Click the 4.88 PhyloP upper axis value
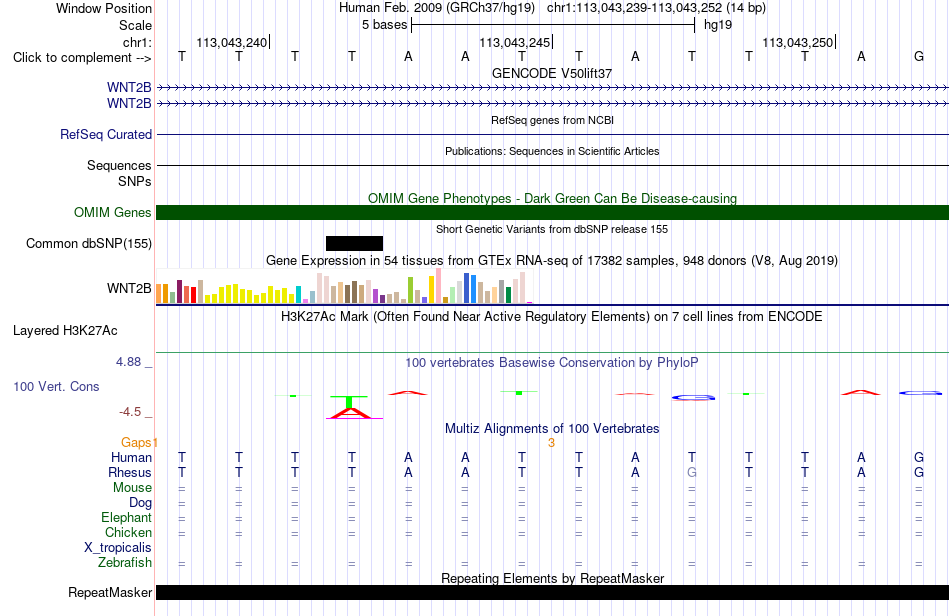This screenshot has width=950, height=616. [128, 362]
